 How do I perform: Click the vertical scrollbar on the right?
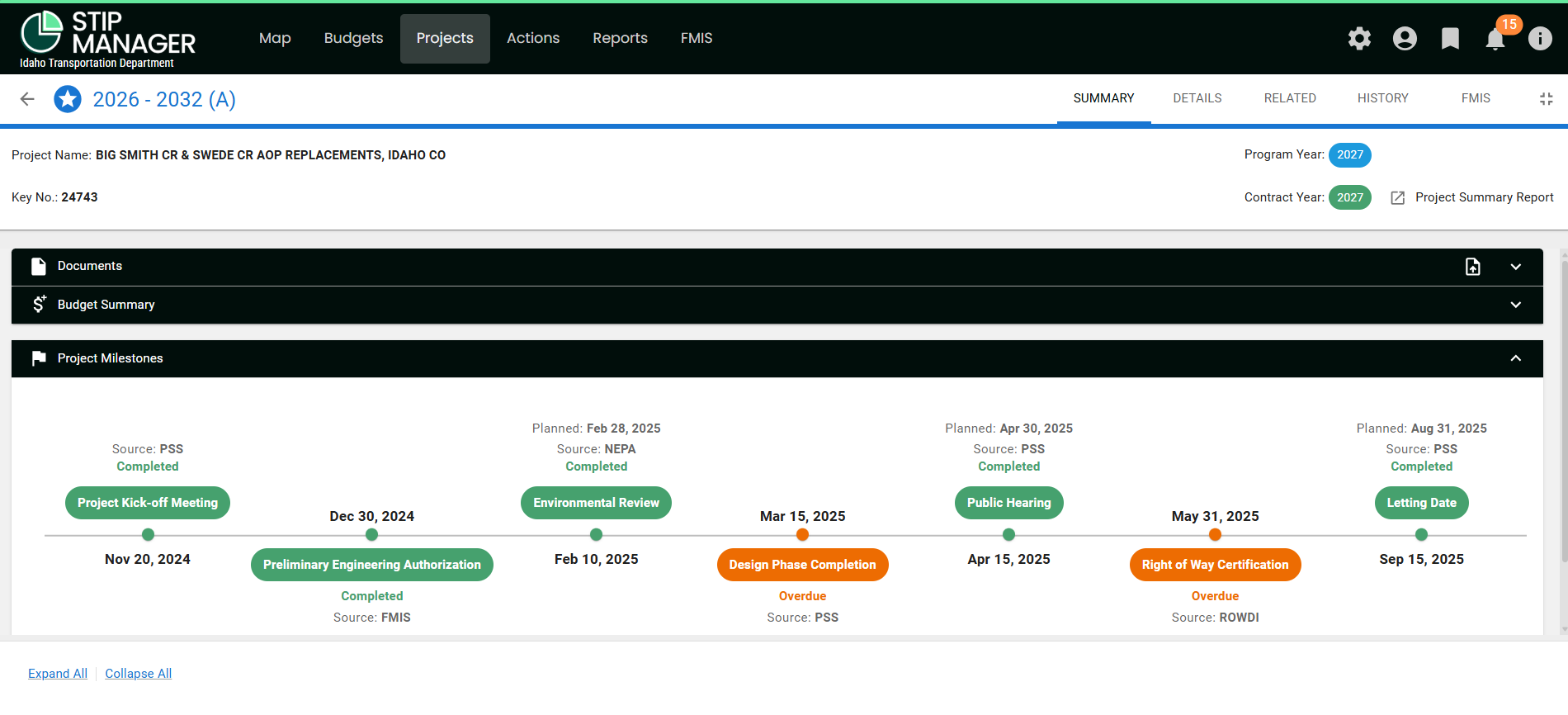(x=1563, y=413)
